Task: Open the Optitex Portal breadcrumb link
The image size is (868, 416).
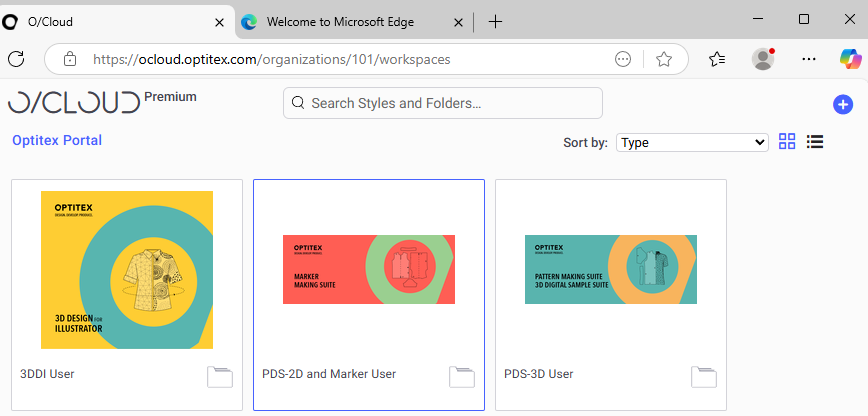Action: tap(57, 140)
